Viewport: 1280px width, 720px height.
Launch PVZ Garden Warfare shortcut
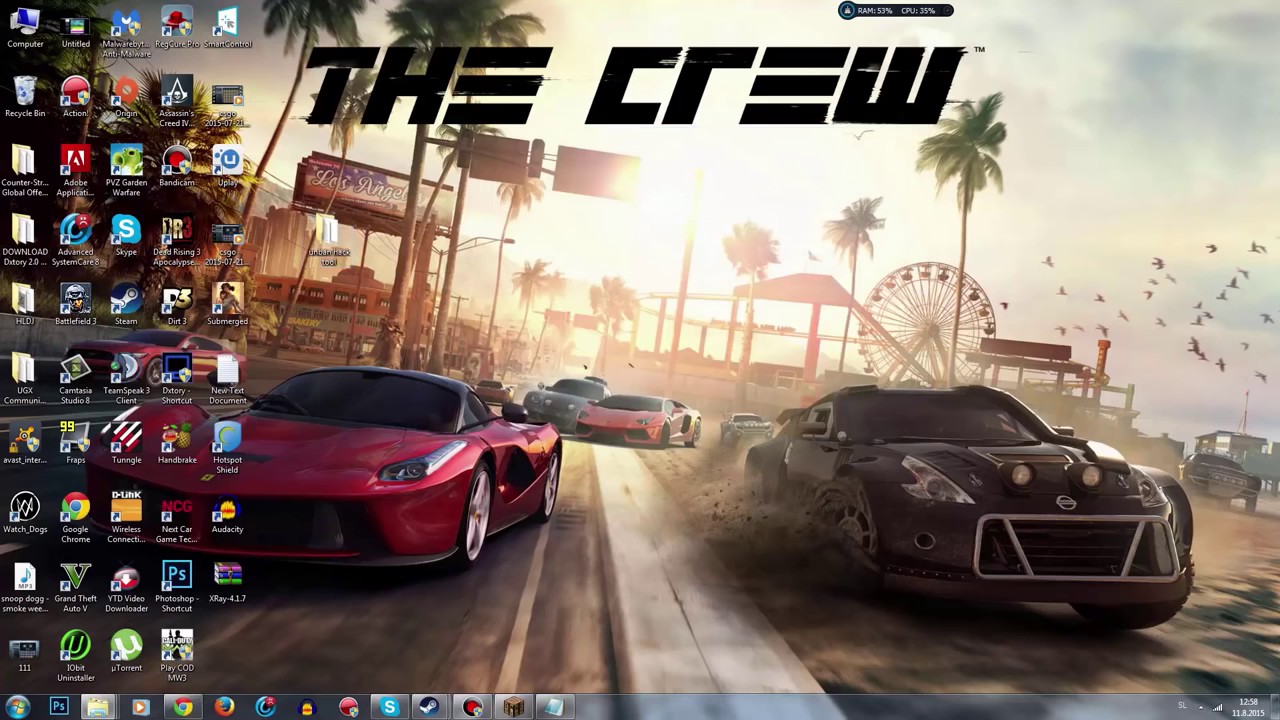click(126, 171)
